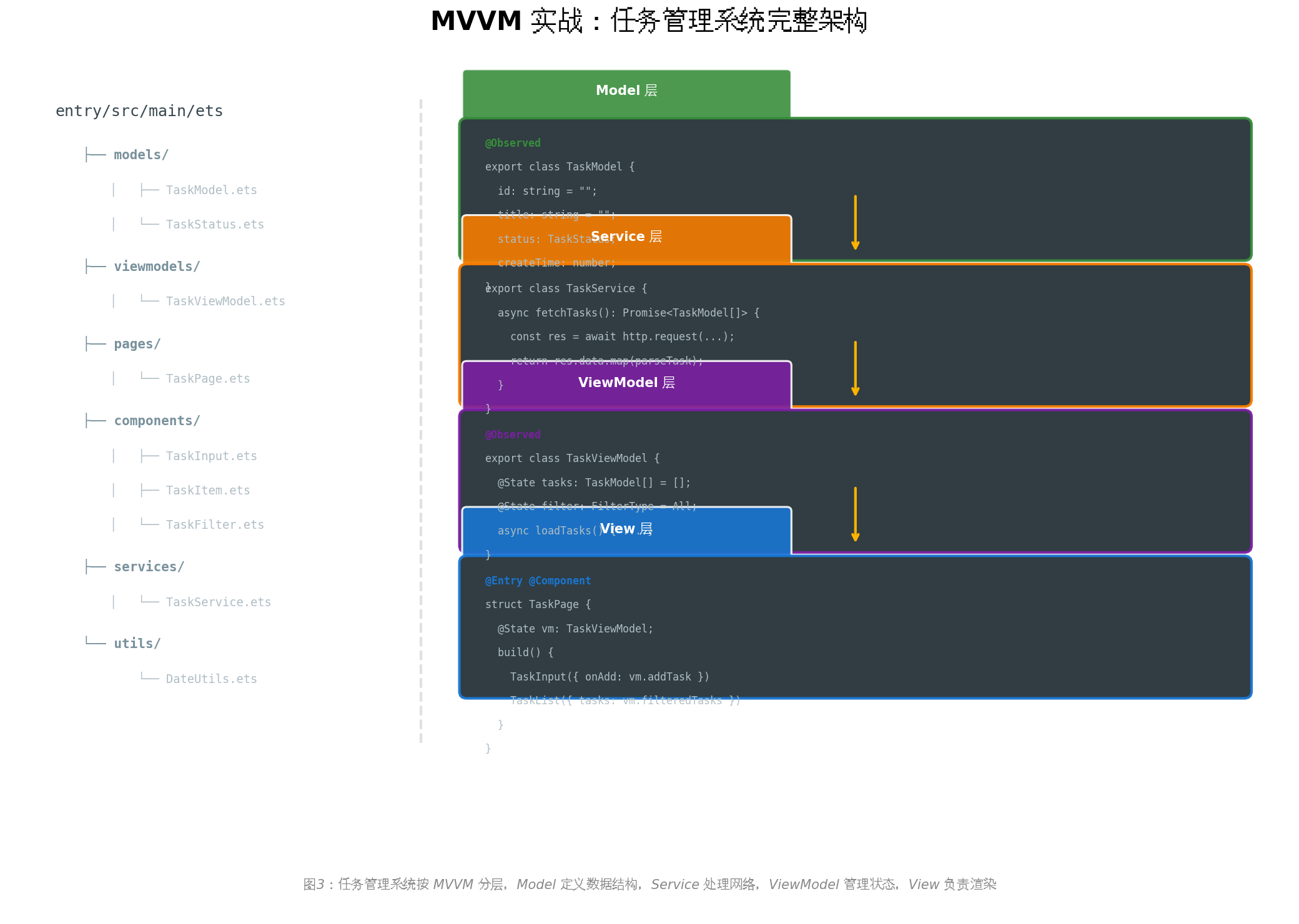Select TaskService.ets file entry

point(219,602)
